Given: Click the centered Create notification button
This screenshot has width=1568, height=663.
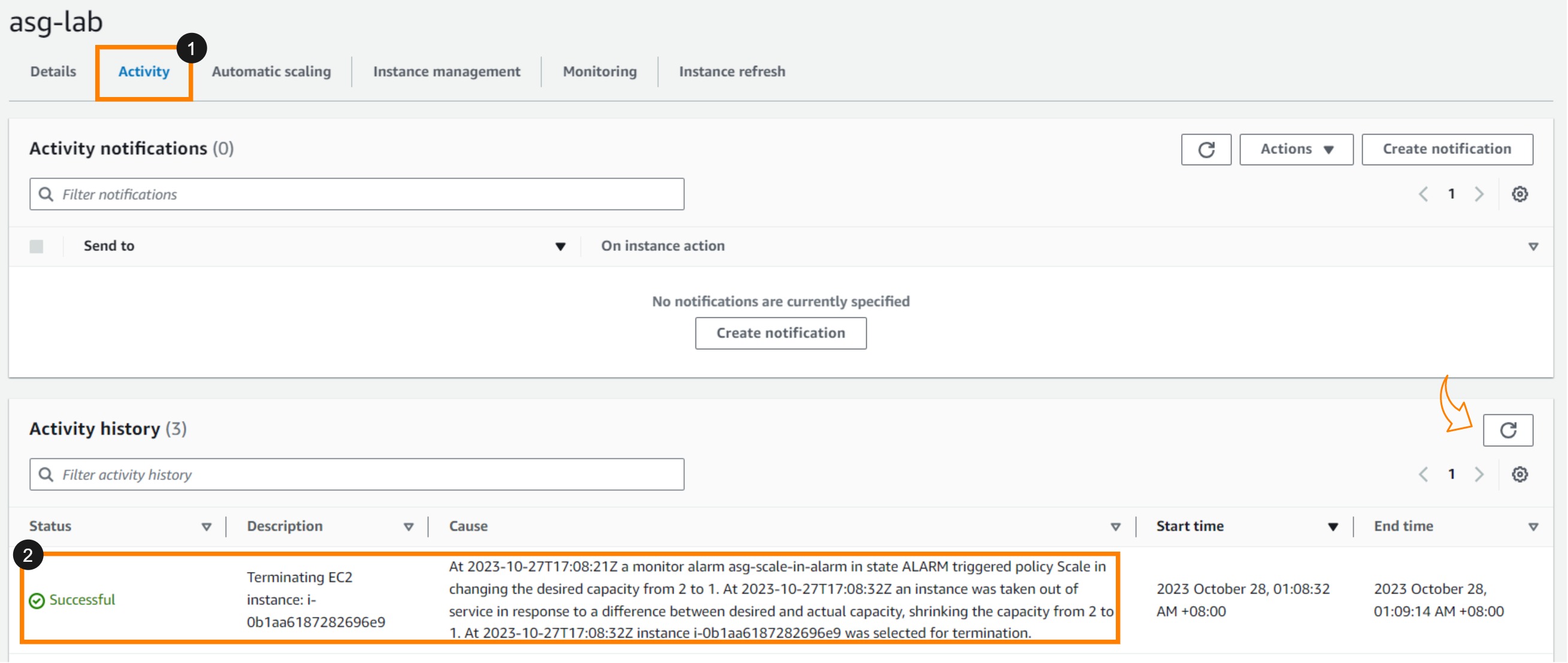Looking at the screenshot, I should [780, 333].
